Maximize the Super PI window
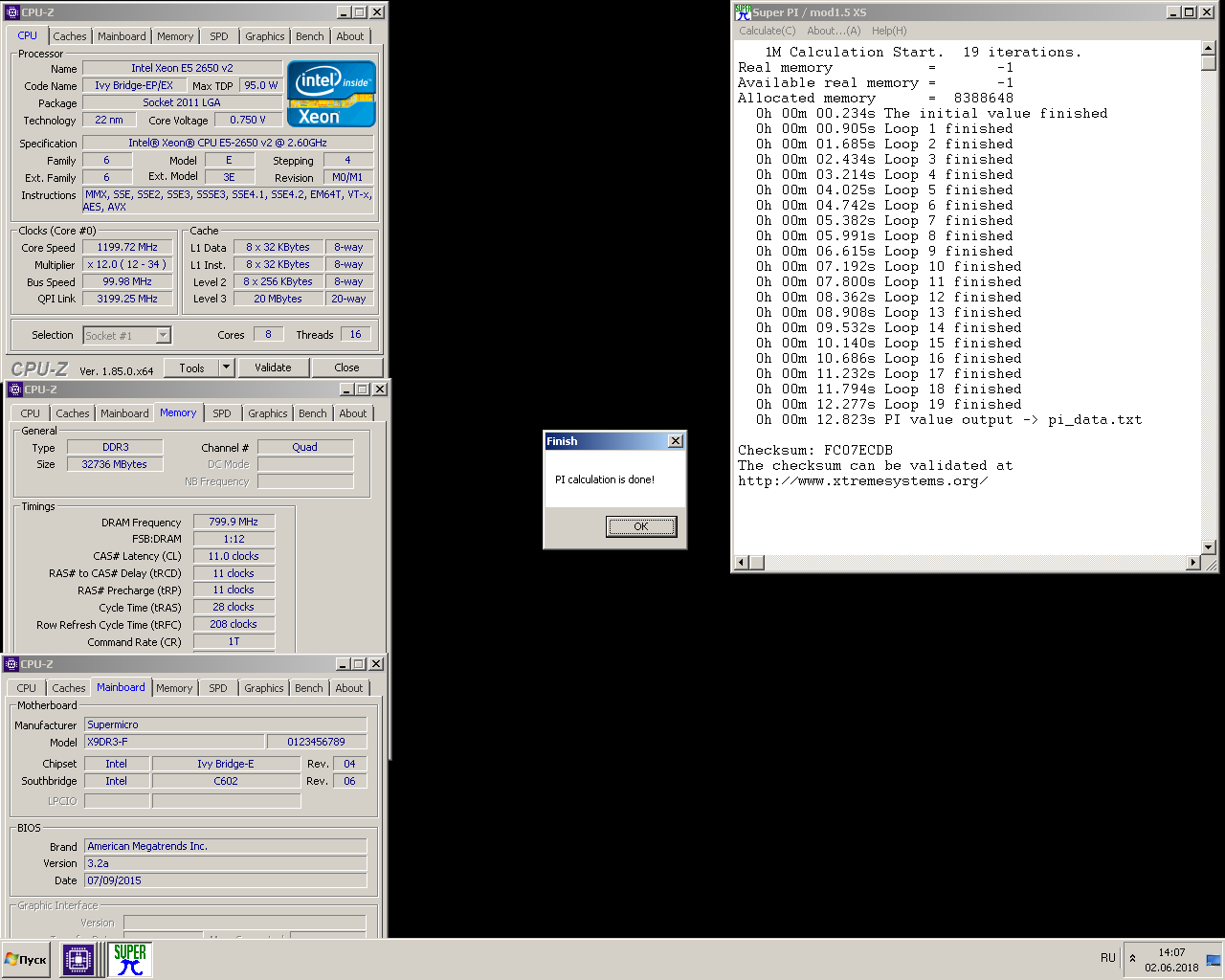This screenshot has width=1225, height=980. point(1189,12)
